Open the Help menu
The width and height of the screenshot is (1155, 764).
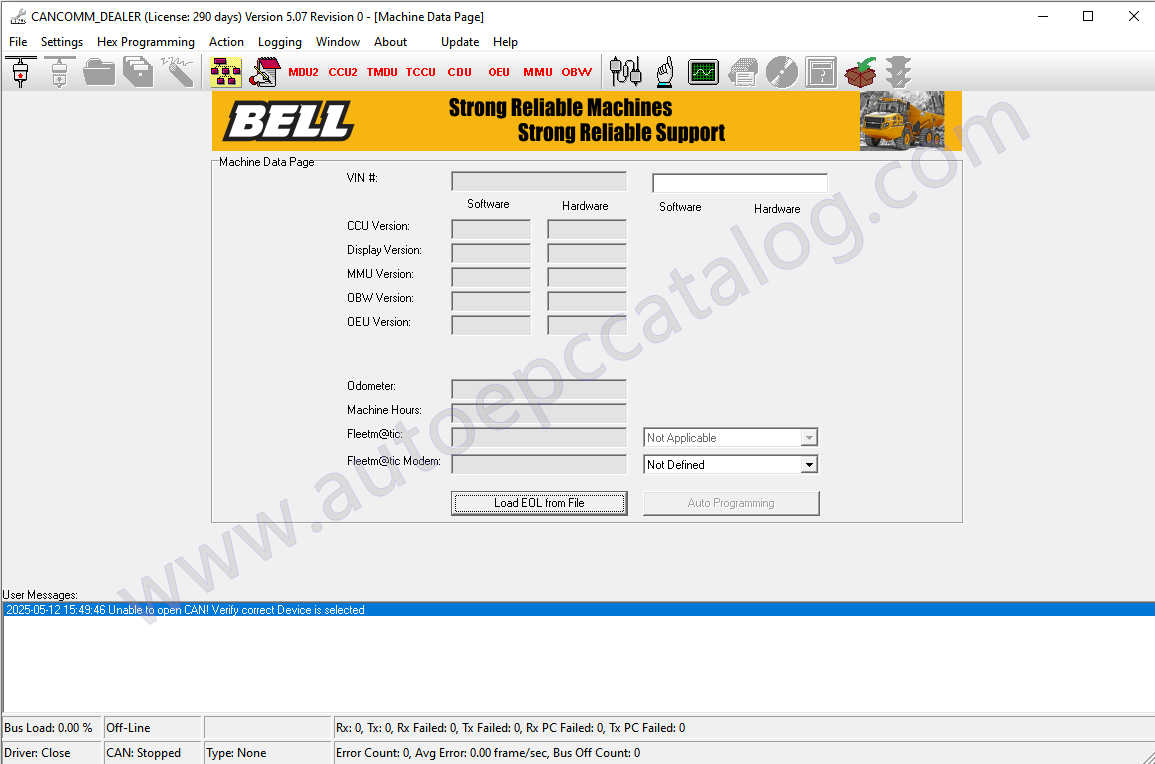point(505,42)
